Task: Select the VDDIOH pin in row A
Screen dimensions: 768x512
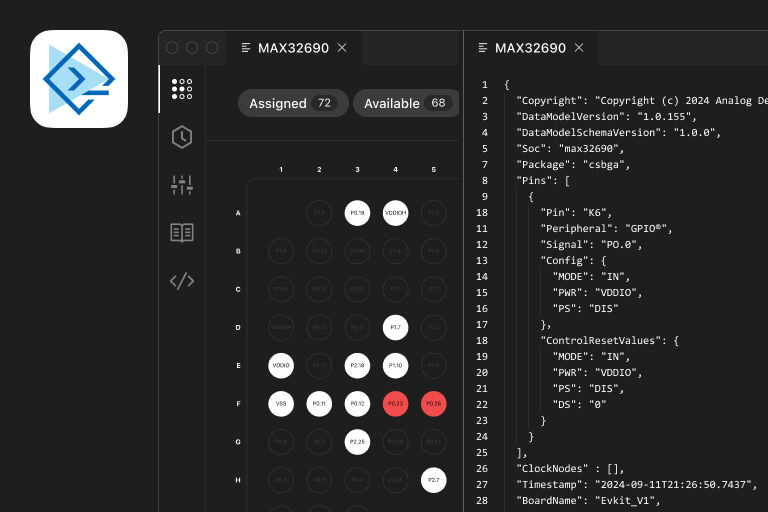Action: pyautogui.click(x=395, y=213)
